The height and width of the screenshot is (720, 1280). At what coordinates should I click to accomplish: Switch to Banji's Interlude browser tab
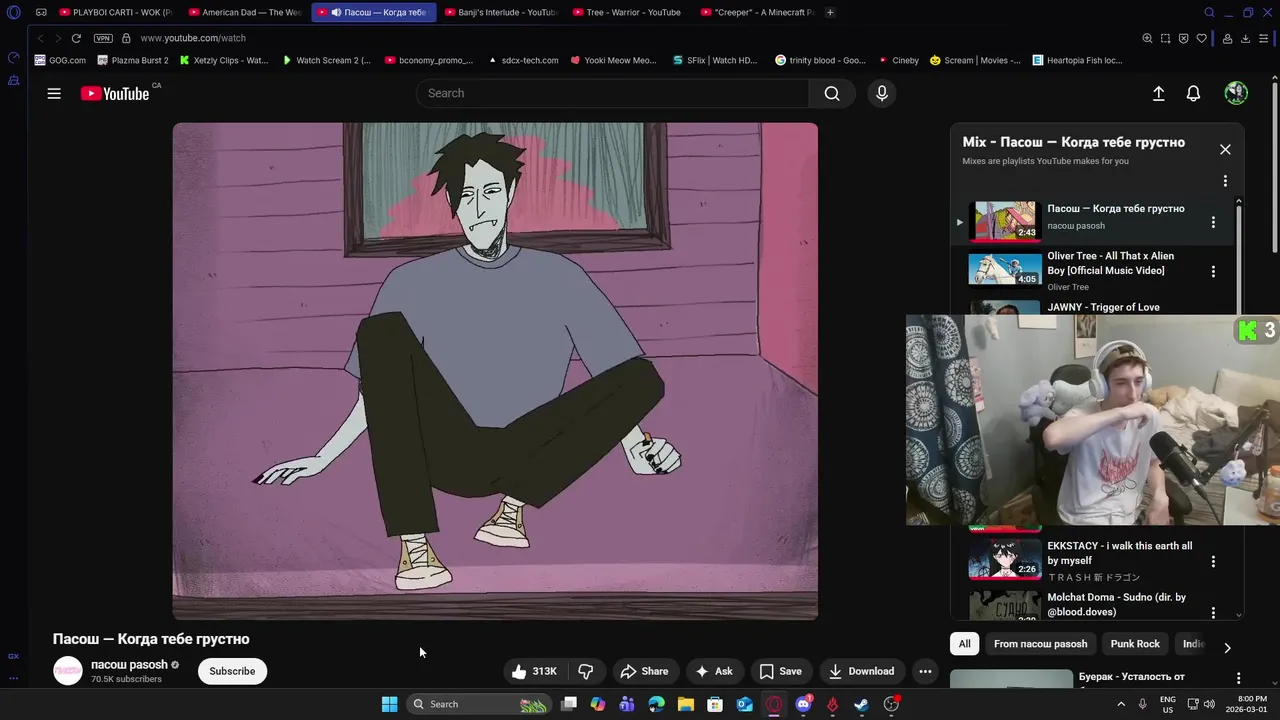click(x=500, y=12)
